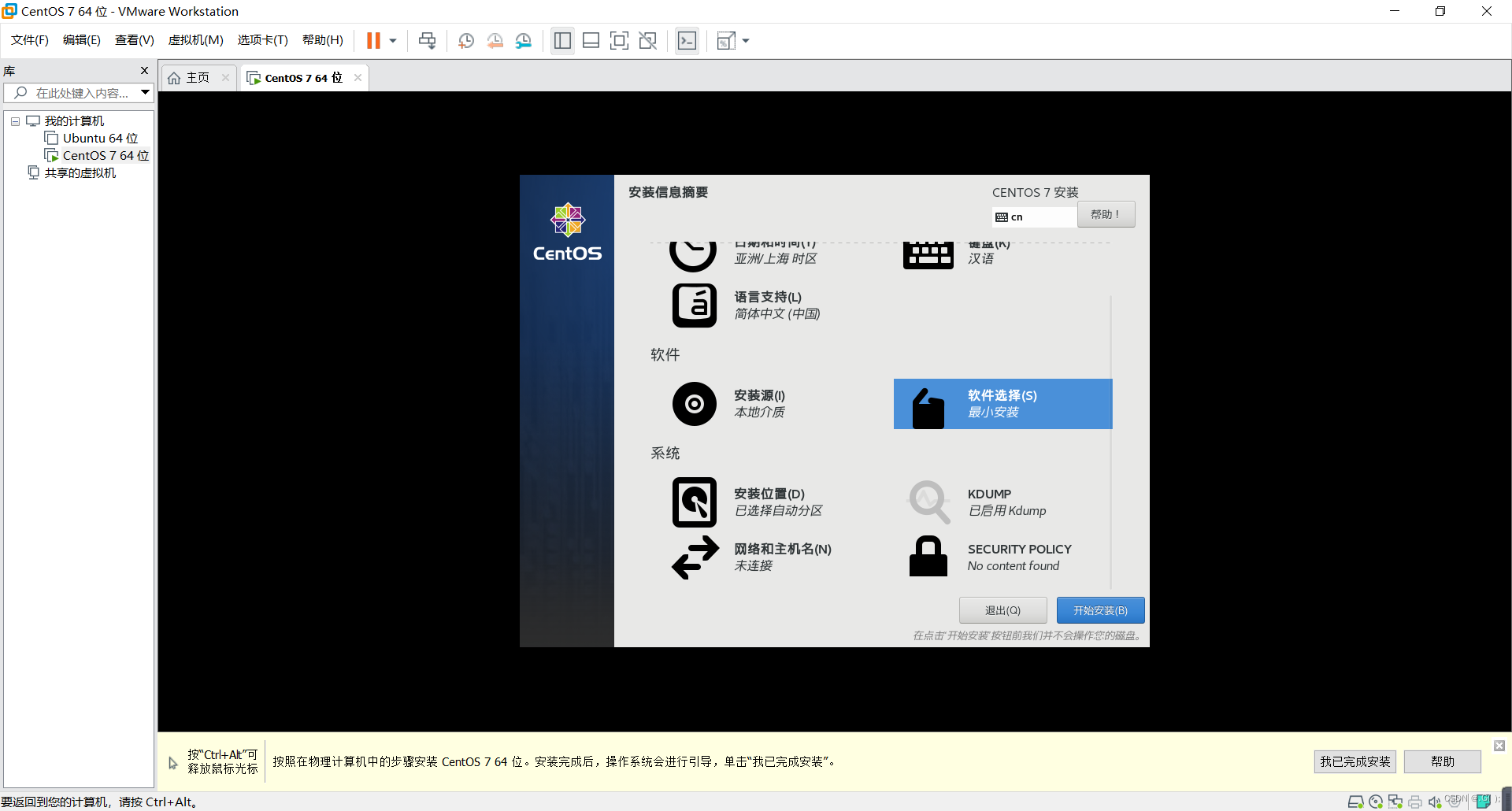Viewport: 1512px width, 811px height.
Task: Click the installer summary vertical scrollbar
Action: [1110, 441]
